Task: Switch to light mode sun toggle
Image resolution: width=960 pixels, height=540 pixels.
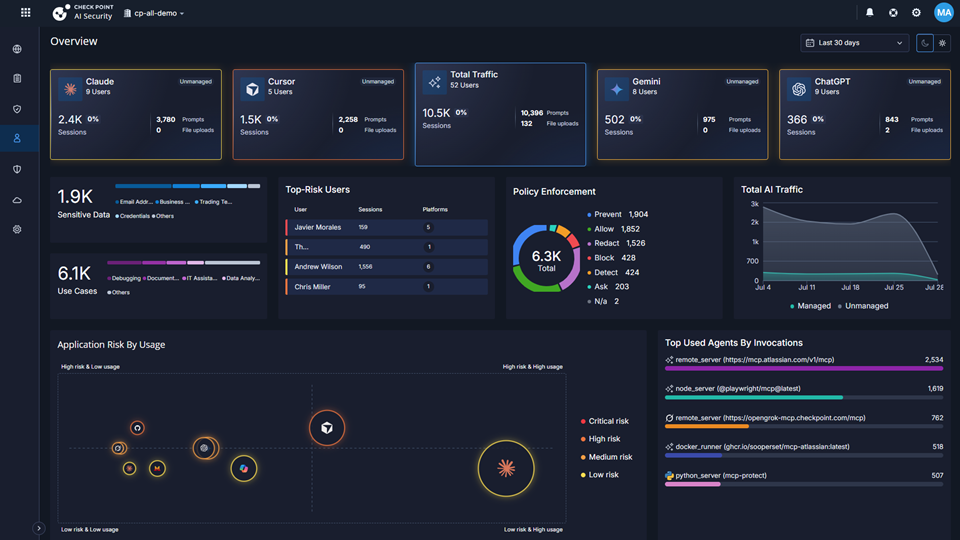Action: (x=942, y=43)
